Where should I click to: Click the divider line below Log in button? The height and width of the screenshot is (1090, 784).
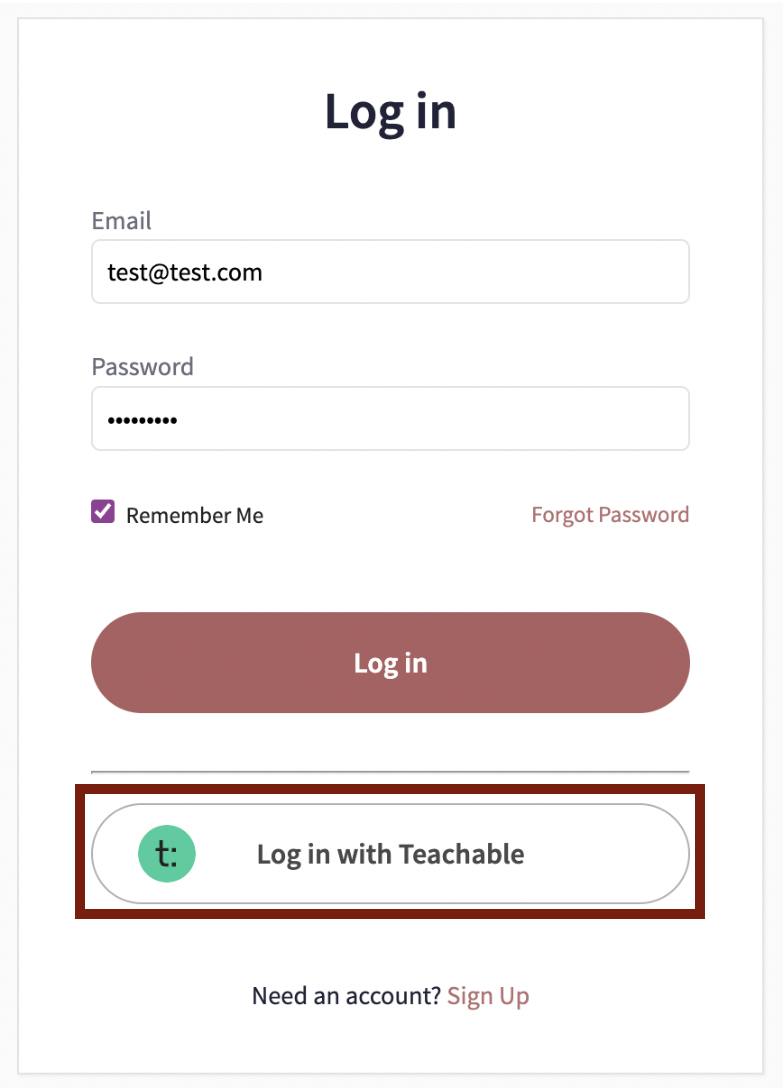390,772
